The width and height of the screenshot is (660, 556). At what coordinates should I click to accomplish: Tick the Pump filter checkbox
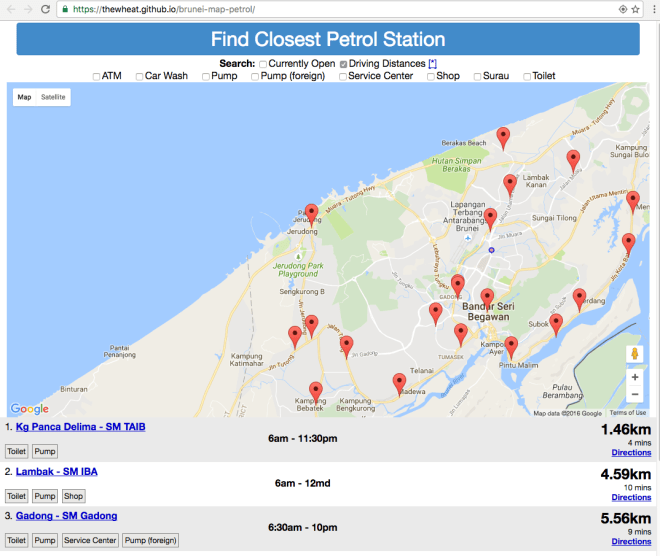click(x=206, y=77)
